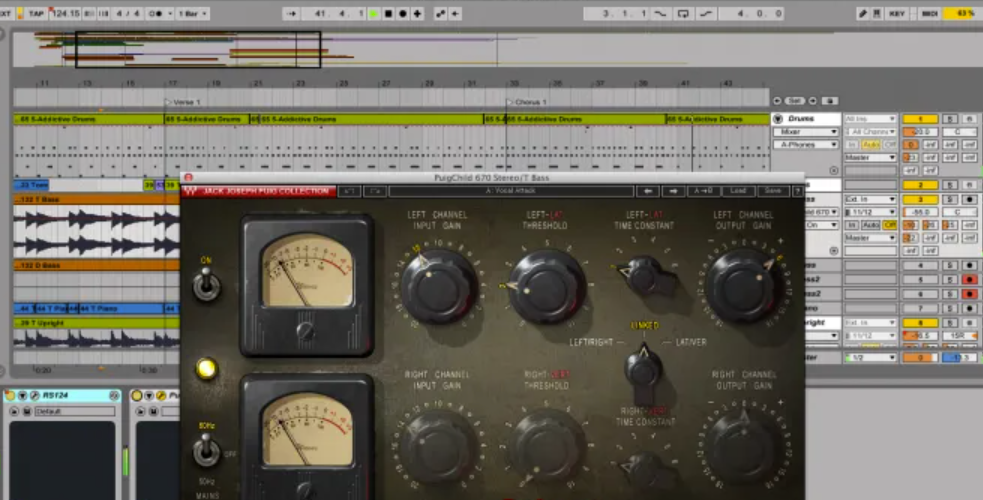Viewport: 983px width, 500px height.
Task: Toggle track 1 activator button
Action: pos(920,118)
